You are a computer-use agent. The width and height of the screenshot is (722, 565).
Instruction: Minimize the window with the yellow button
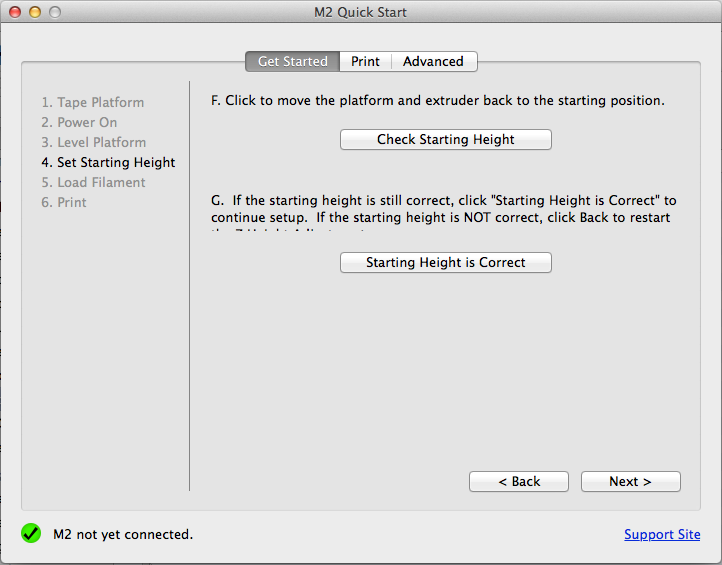(35, 12)
